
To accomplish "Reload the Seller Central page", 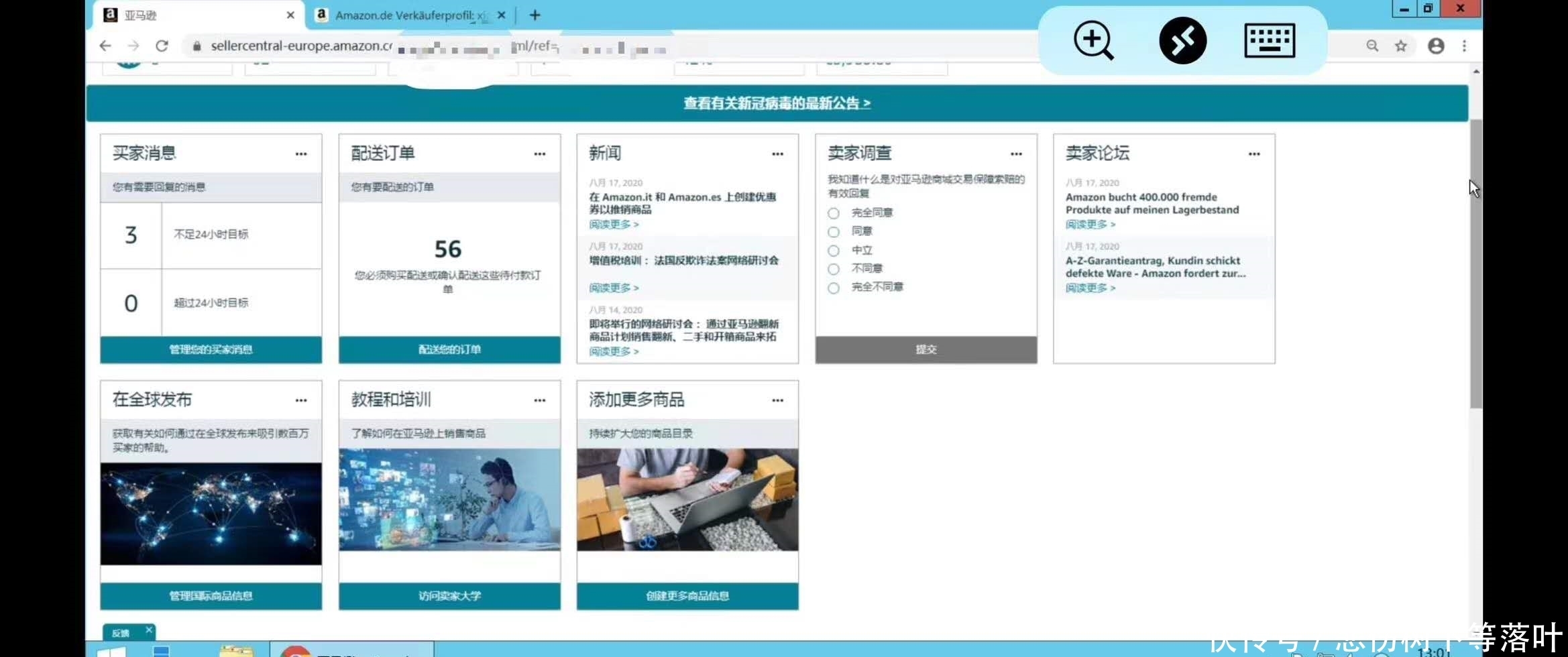I will pos(162,46).
